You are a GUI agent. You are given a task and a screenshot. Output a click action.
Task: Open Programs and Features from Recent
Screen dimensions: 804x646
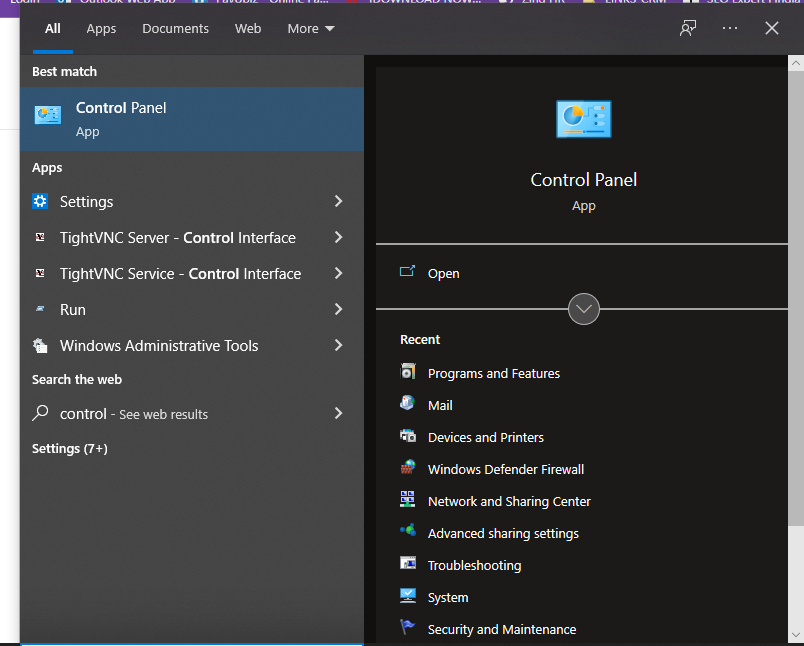click(494, 373)
